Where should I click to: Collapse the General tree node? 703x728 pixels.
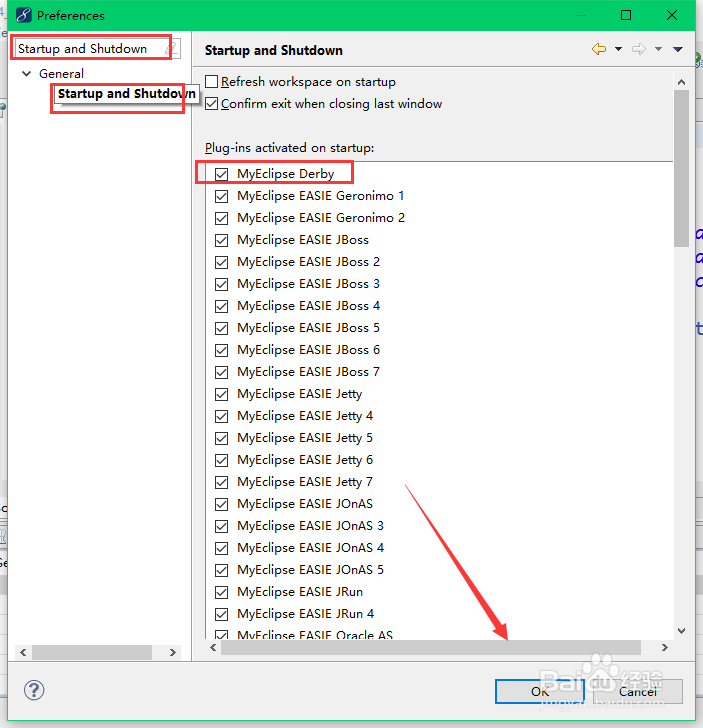pyautogui.click(x=26, y=73)
